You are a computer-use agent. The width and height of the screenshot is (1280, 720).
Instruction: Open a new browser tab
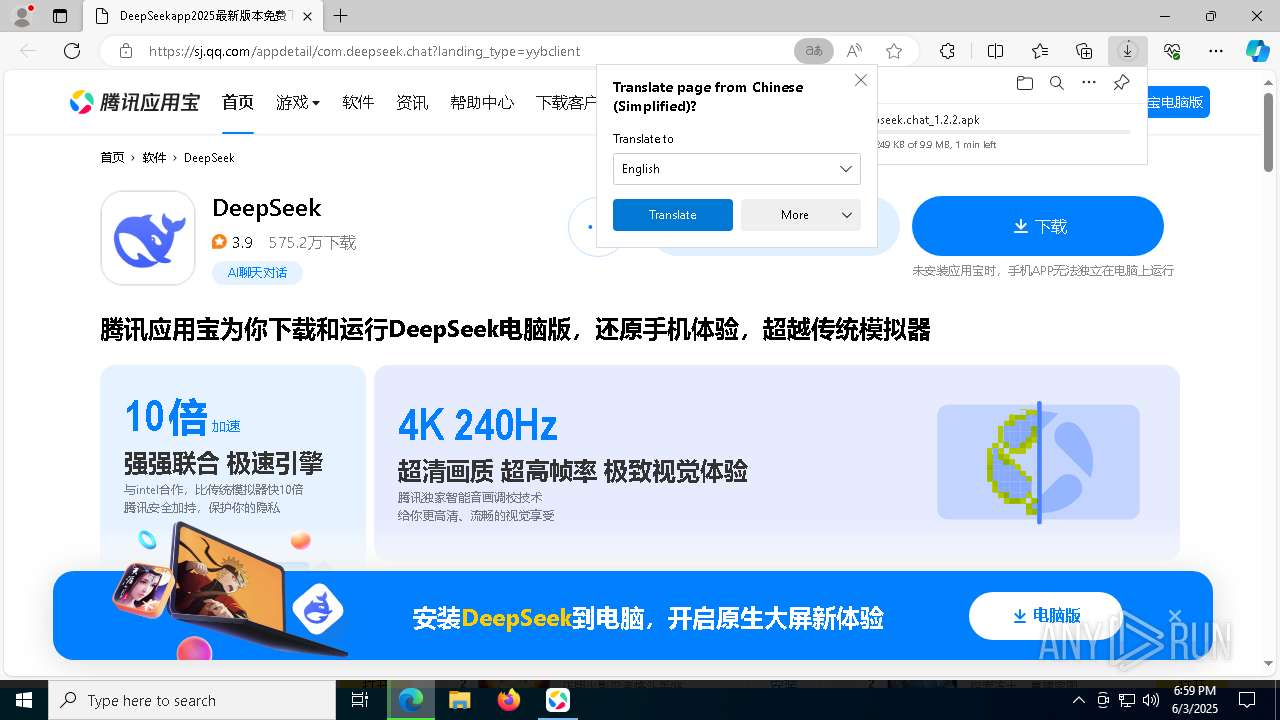(341, 16)
